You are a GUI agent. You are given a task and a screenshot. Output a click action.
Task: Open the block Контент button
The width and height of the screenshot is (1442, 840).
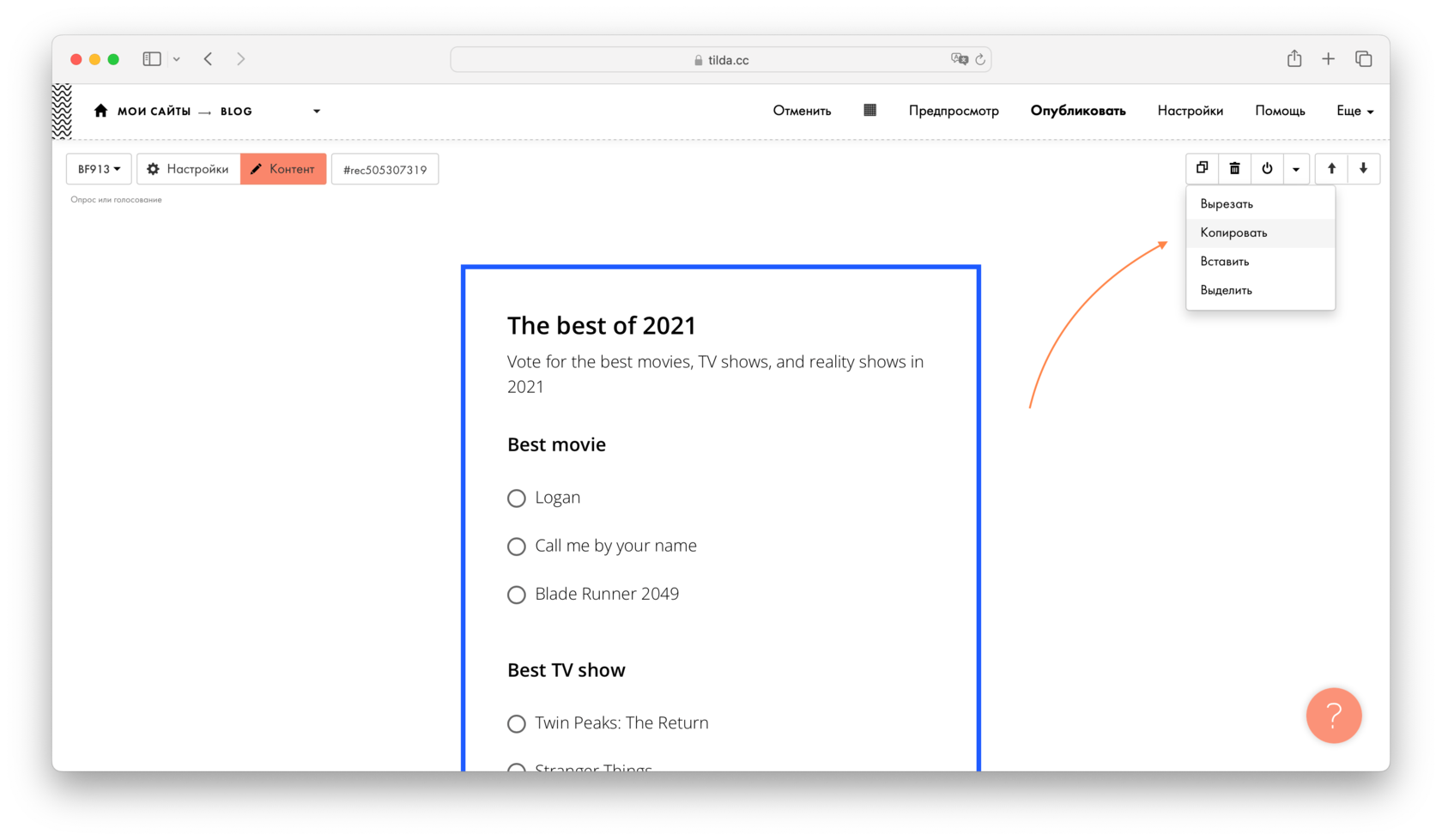(283, 169)
